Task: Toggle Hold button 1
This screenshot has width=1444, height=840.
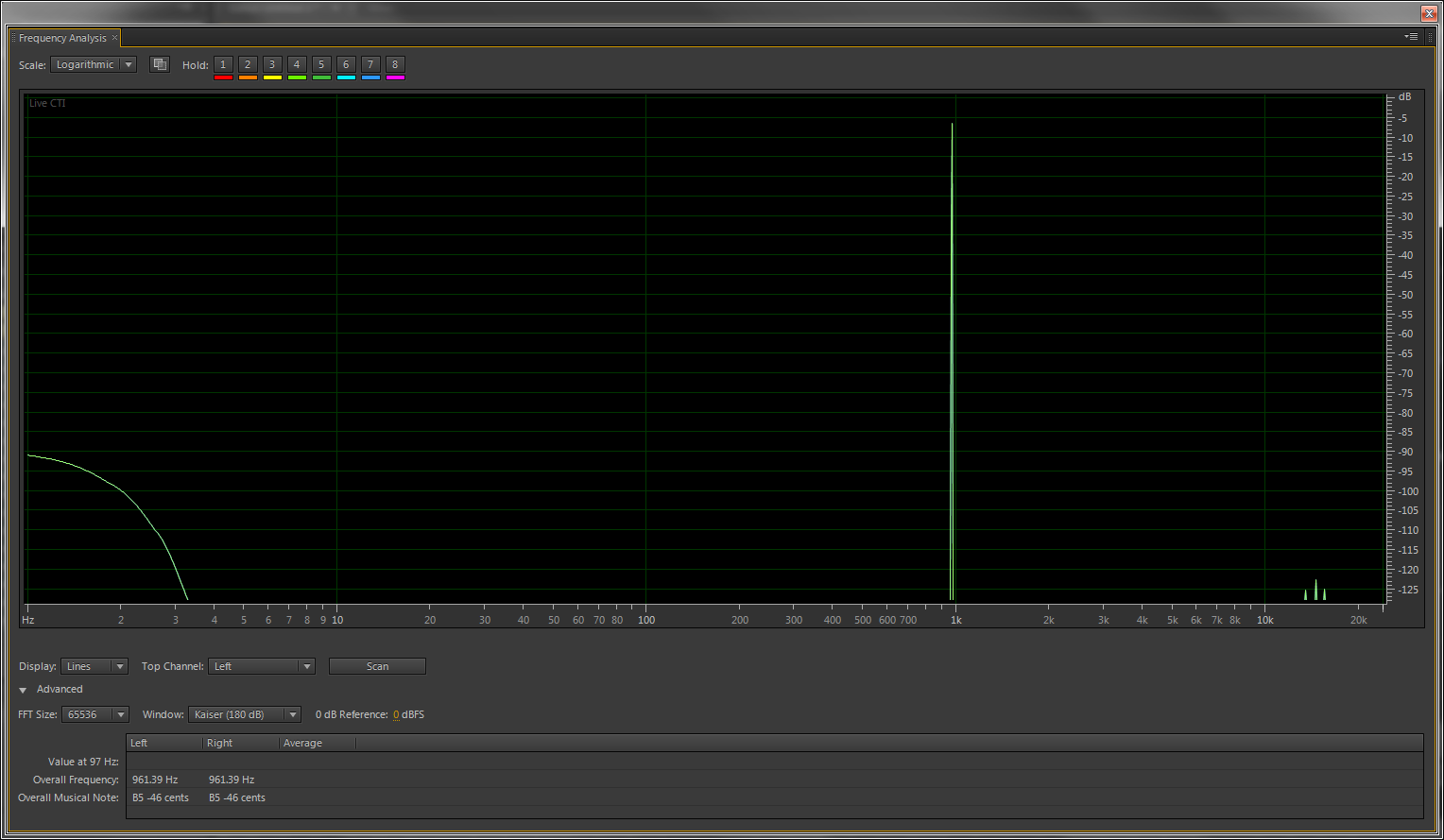Action: coord(223,64)
